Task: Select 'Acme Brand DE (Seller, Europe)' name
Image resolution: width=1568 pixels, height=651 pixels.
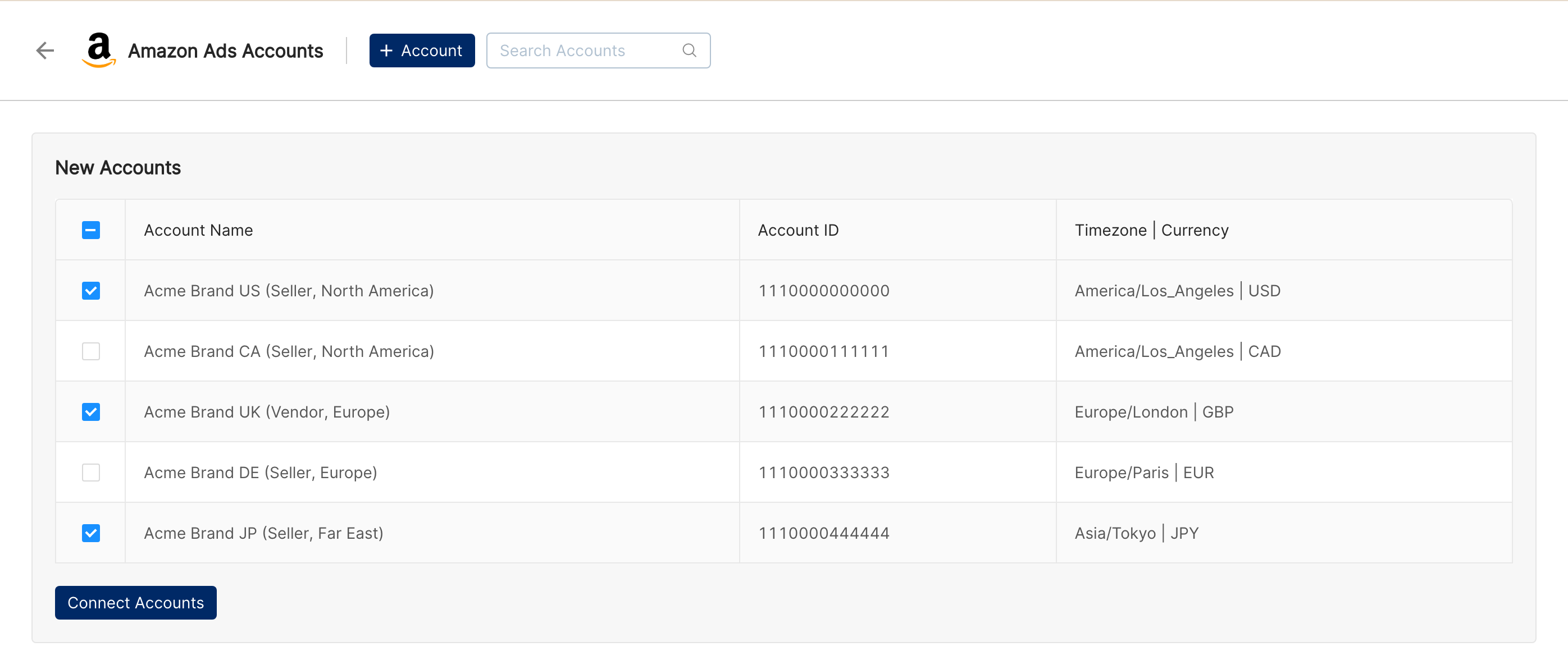Action: coord(261,472)
